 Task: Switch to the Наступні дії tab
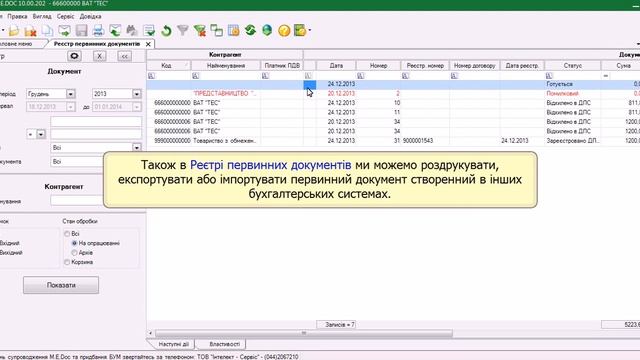pyautogui.click(x=173, y=344)
